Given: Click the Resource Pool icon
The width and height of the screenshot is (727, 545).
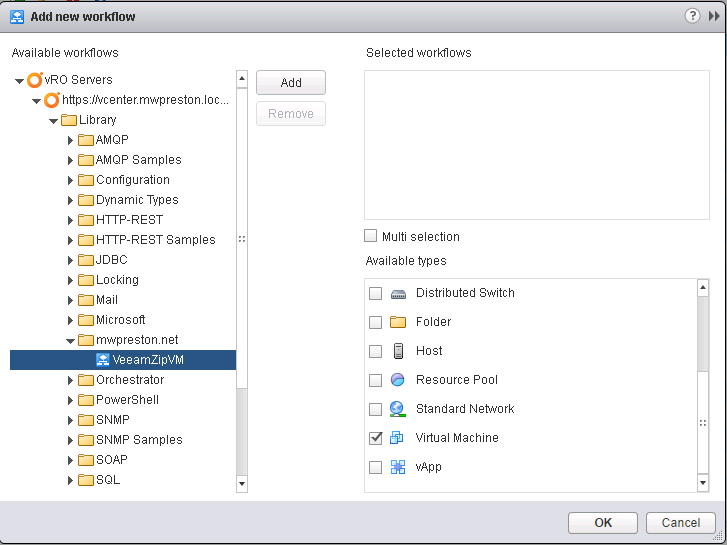Looking at the screenshot, I should click(398, 380).
